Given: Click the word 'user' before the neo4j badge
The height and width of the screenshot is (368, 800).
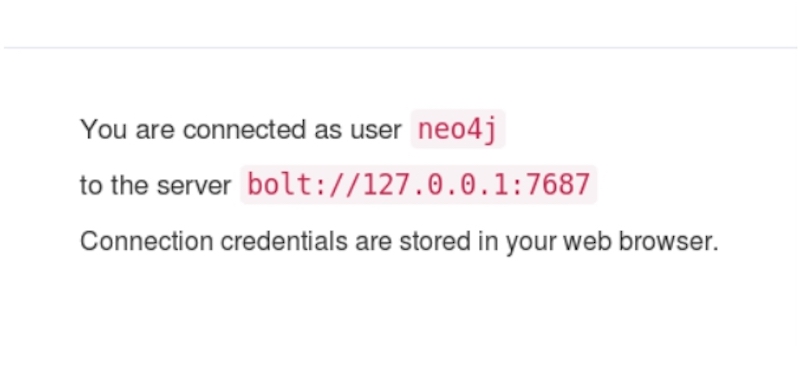Looking at the screenshot, I should [x=376, y=130].
